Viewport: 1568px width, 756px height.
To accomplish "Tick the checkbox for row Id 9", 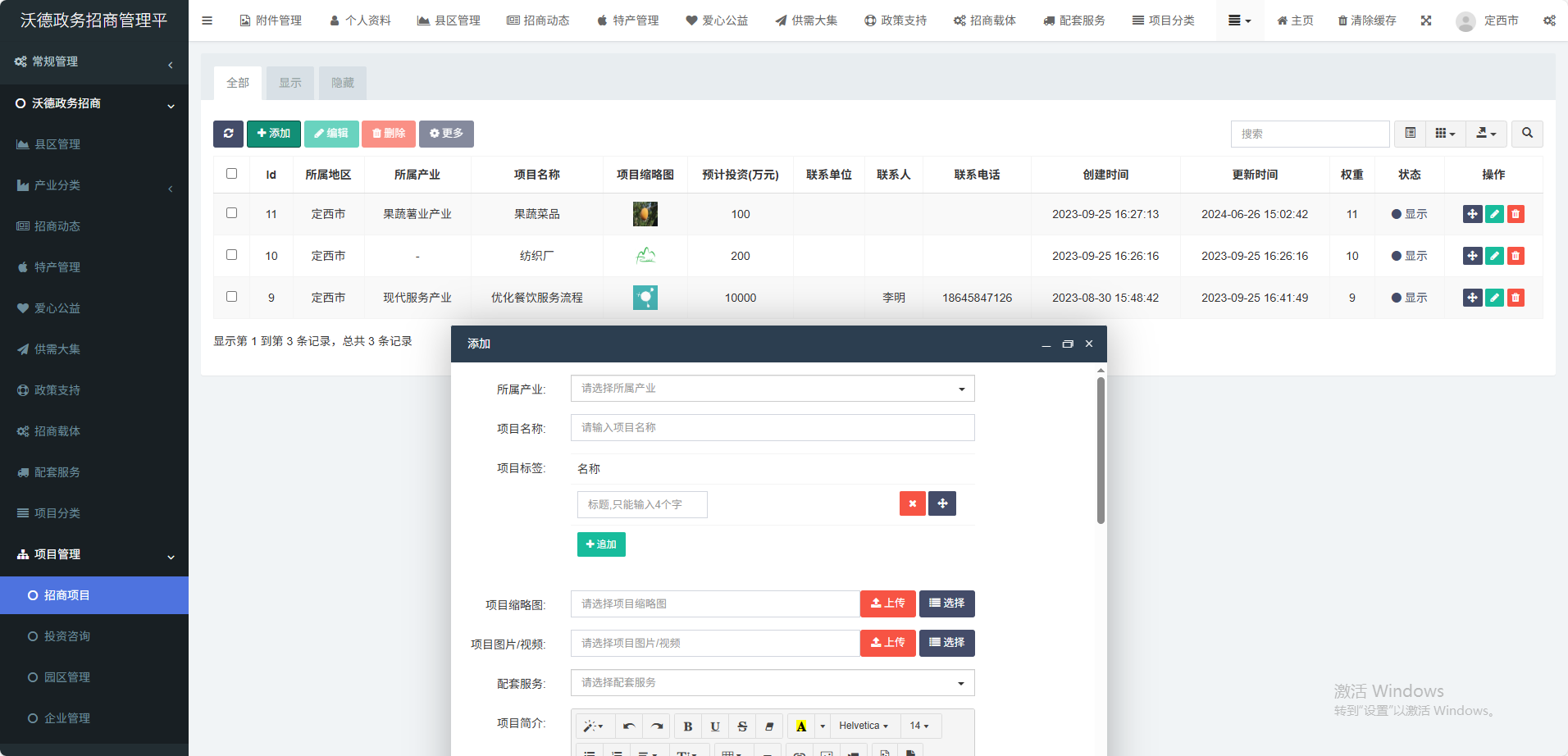I will click(x=231, y=297).
